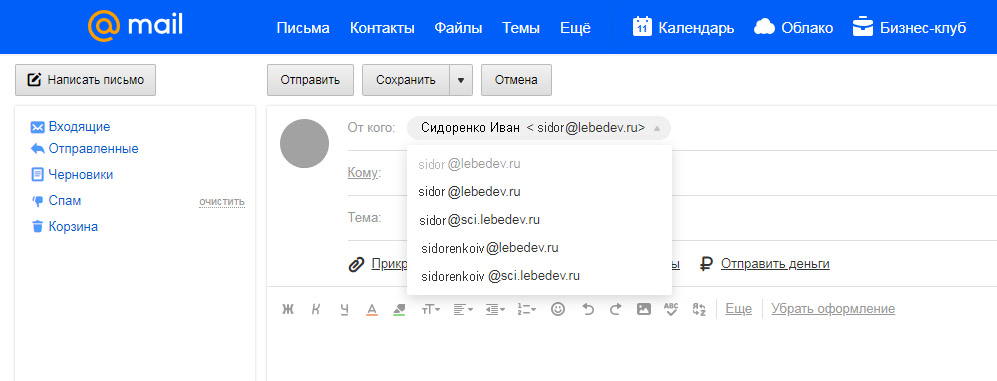
Task: Open the text alignment dropdown
Action: click(x=463, y=310)
